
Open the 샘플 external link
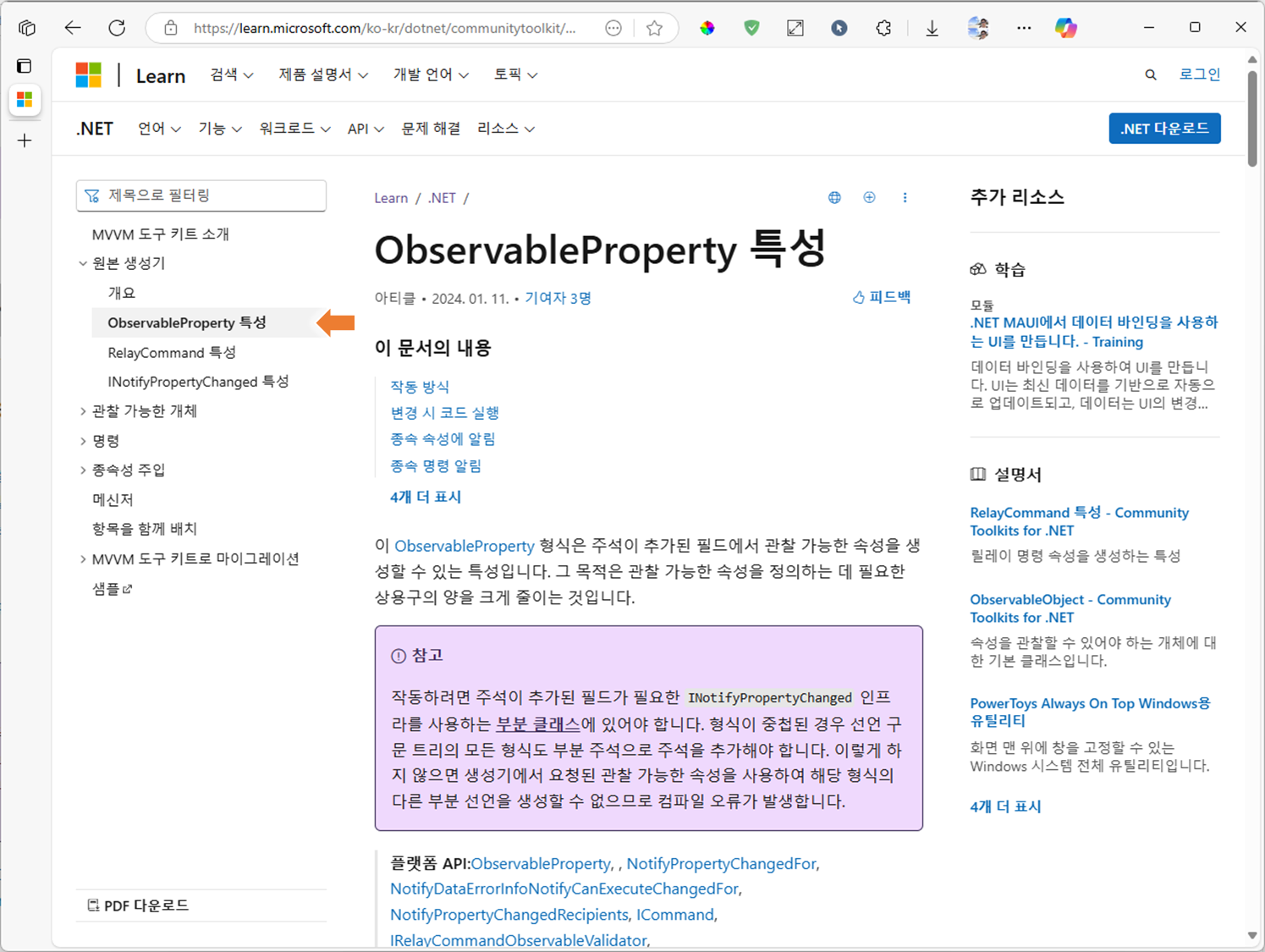[x=112, y=589]
